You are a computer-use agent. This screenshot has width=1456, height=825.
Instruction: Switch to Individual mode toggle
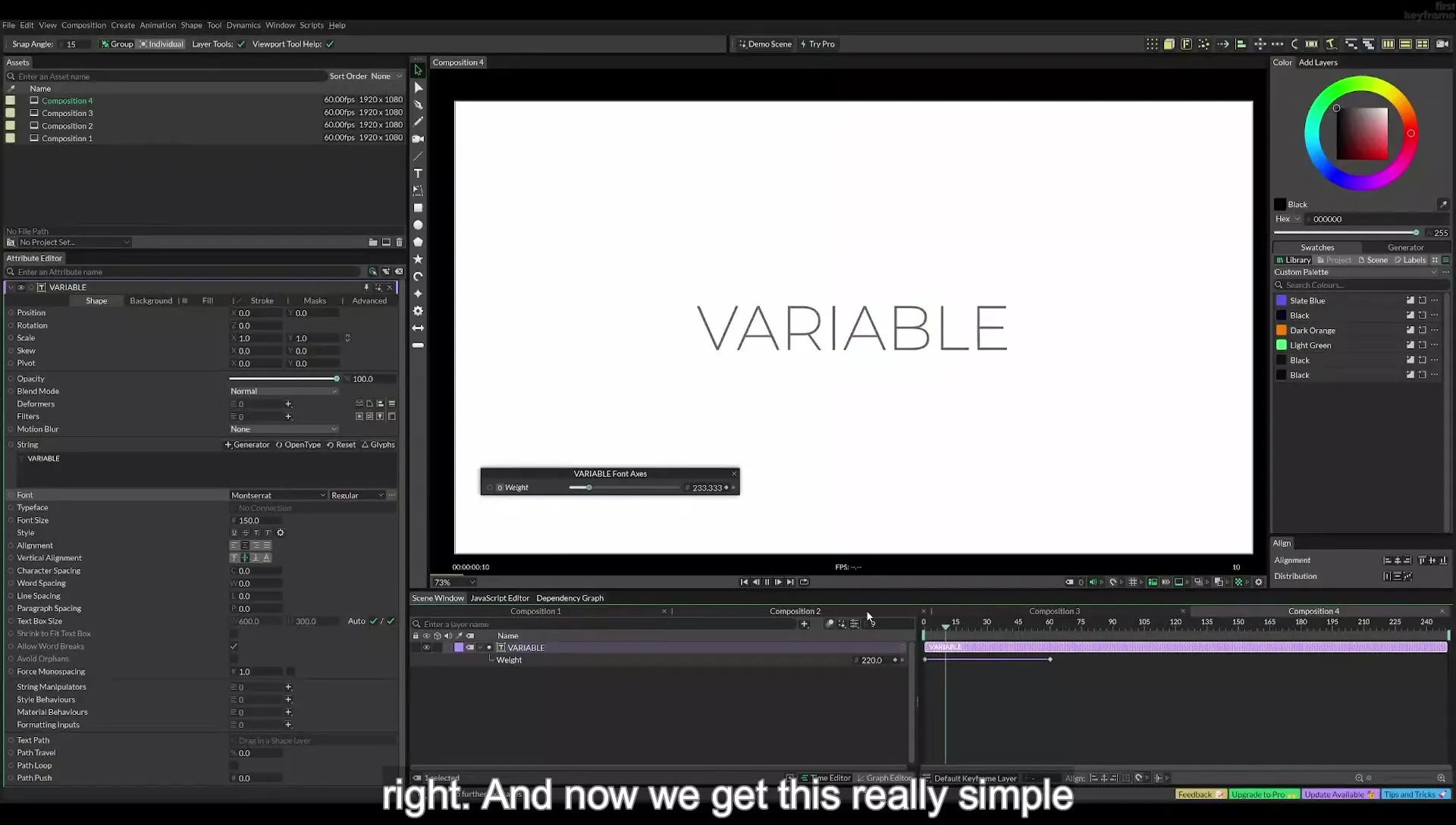click(162, 44)
